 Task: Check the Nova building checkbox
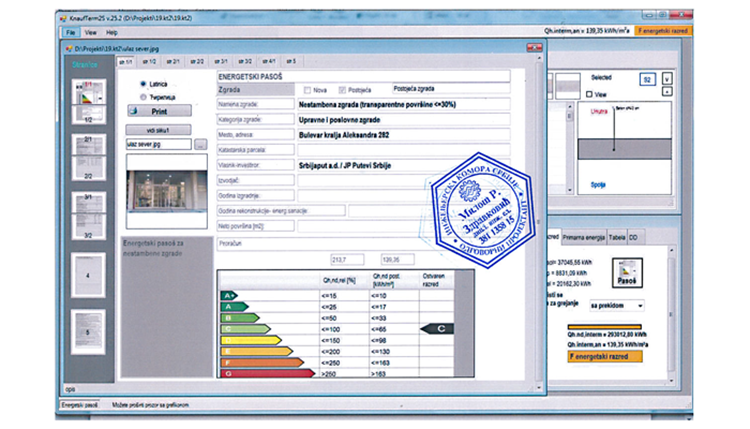coord(307,90)
